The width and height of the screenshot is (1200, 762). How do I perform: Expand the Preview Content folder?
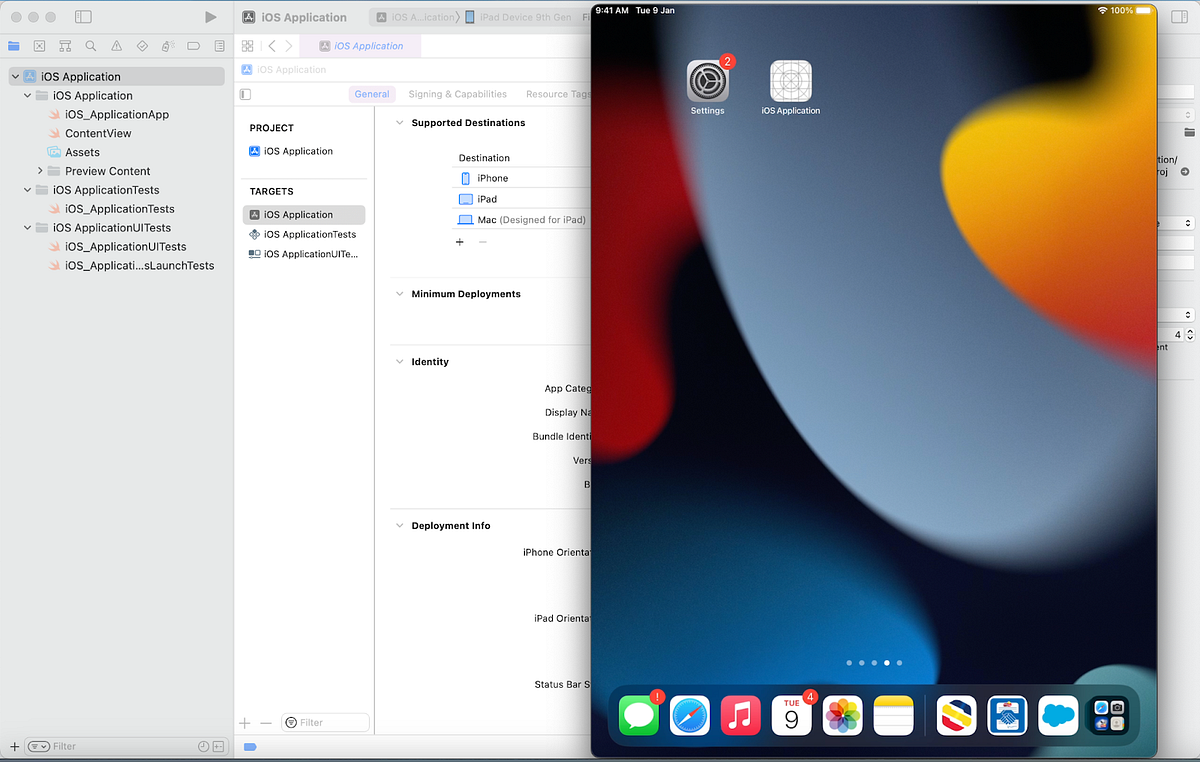41,171
